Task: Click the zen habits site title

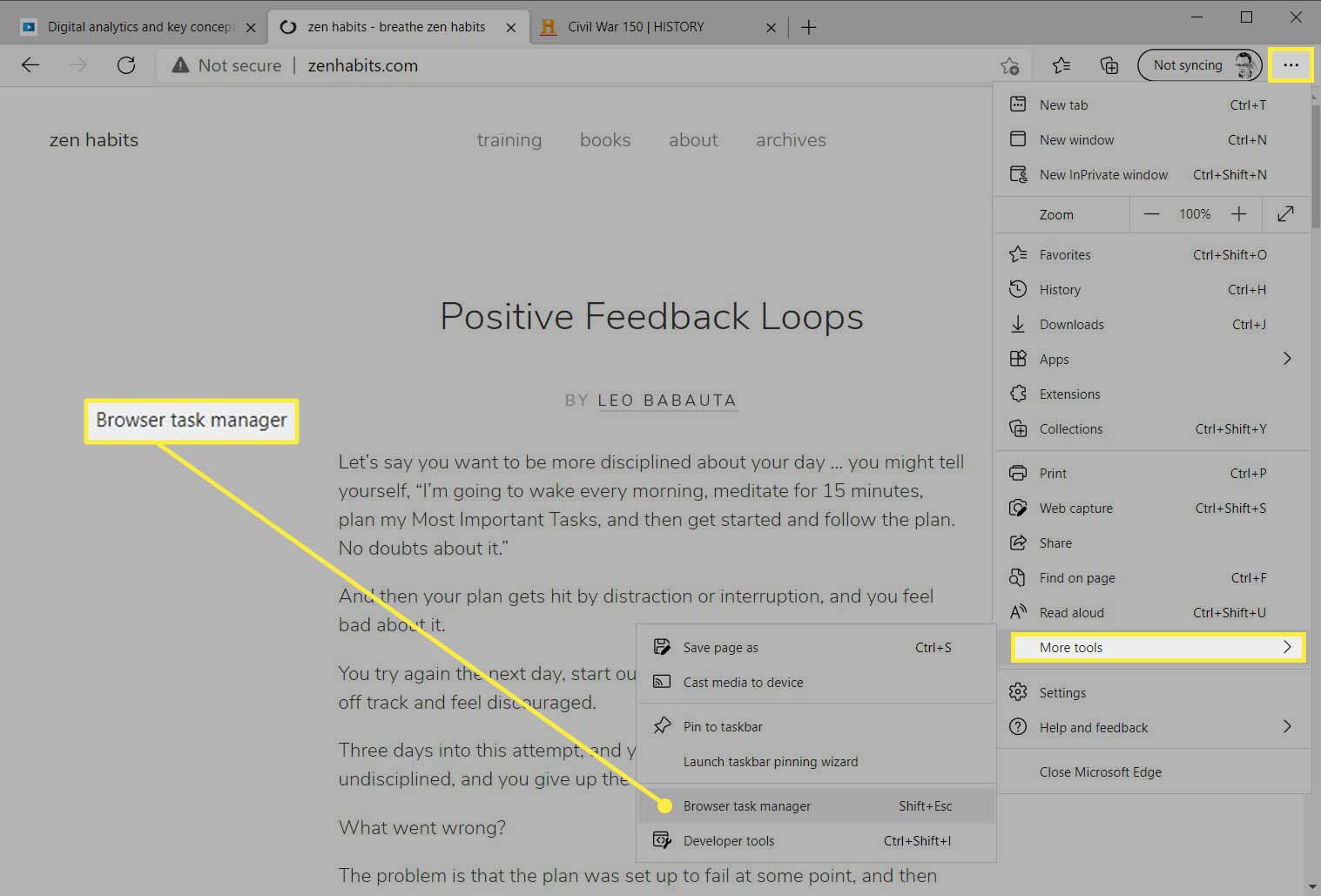Action: point(94,140)
